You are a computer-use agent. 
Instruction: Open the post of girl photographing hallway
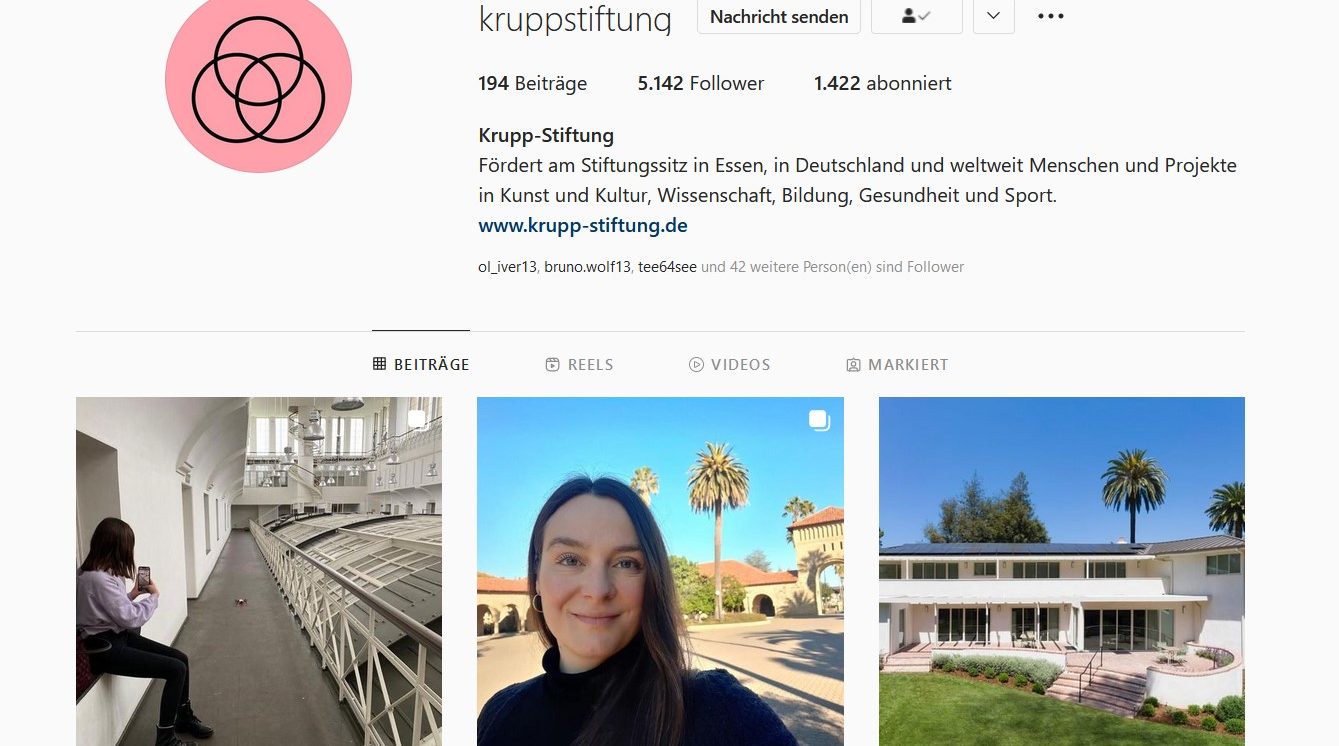pyautogui.click(x=259, y=571)
